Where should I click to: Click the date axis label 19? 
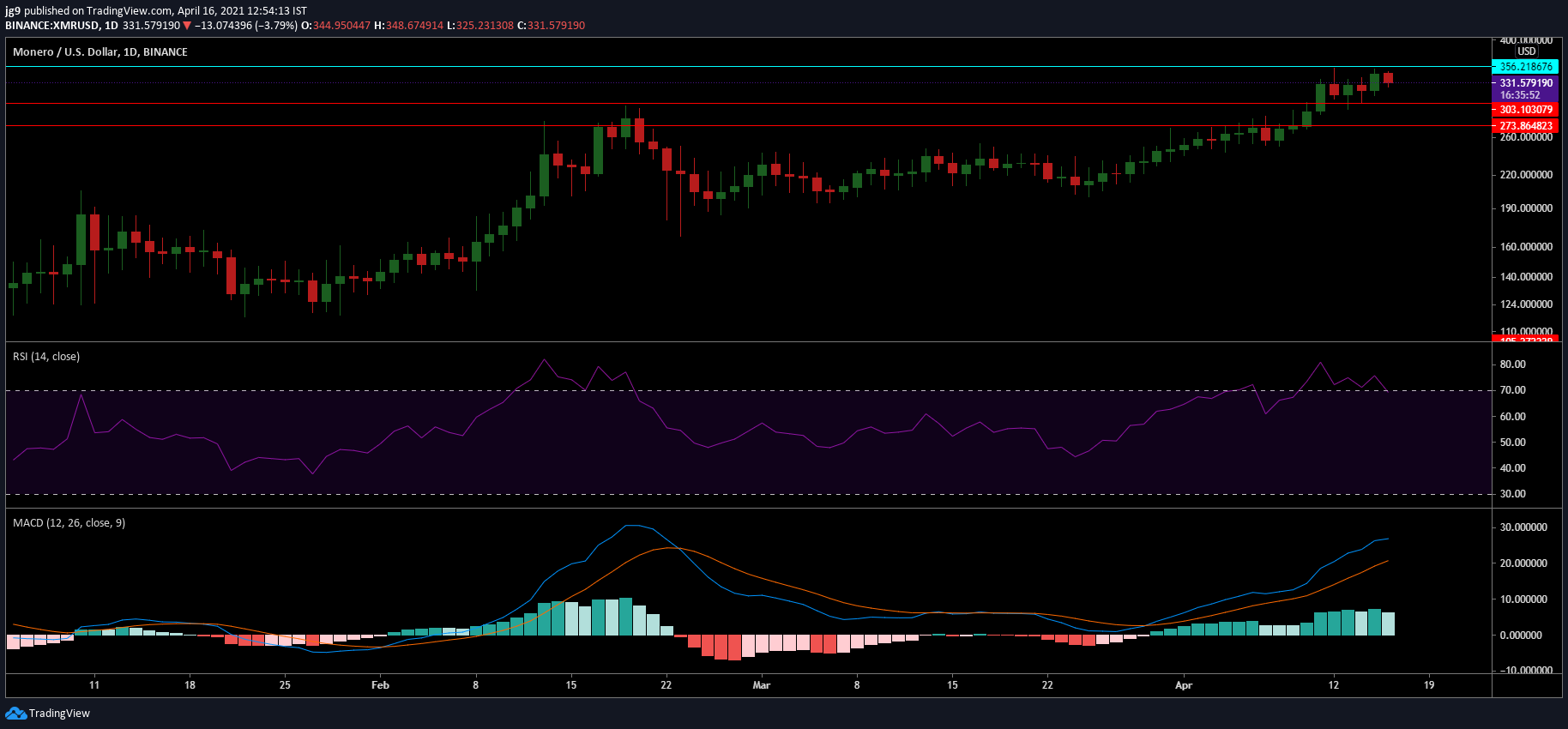pos(1429,685)
